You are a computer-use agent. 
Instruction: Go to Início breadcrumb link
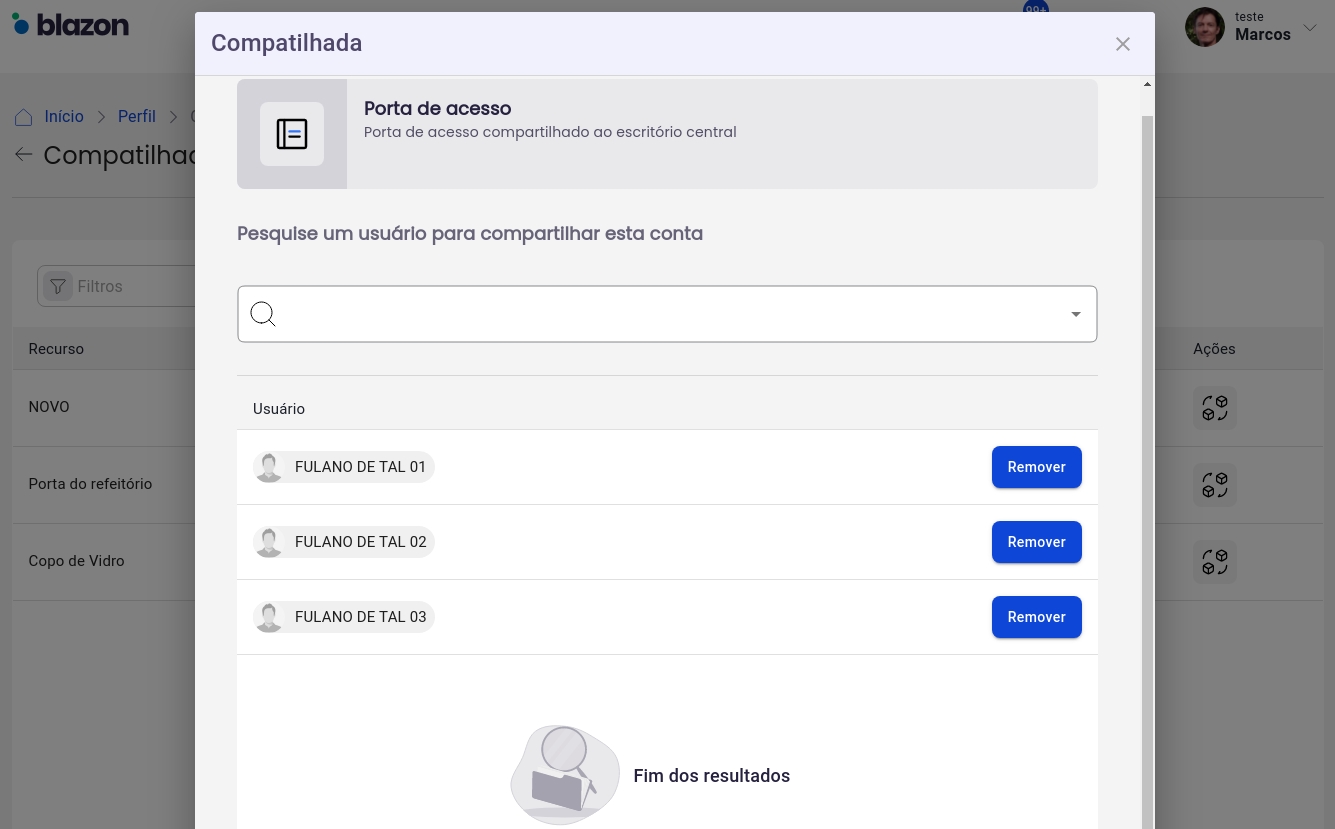64,117
